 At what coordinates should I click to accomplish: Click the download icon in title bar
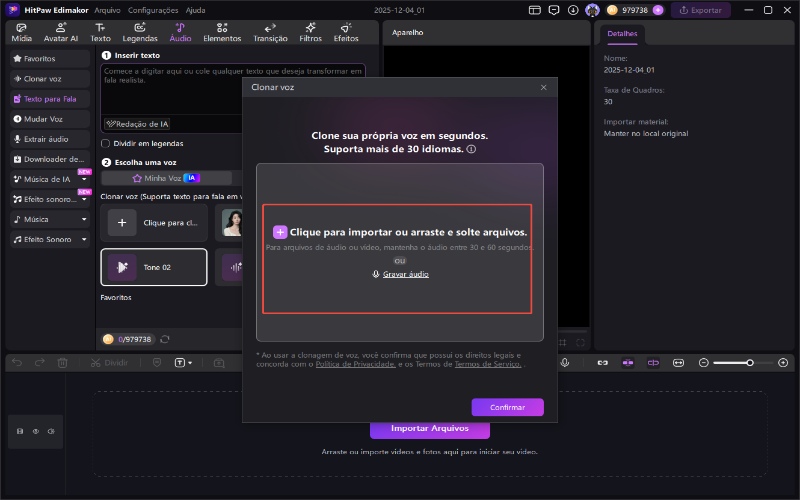572,9
